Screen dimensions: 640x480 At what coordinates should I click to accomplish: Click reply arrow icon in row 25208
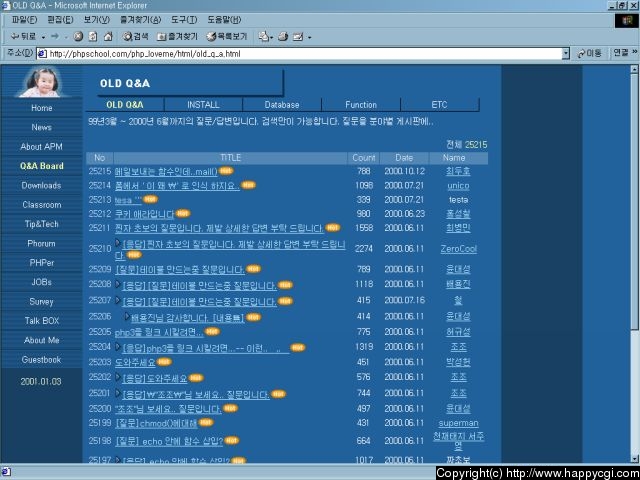(118, 284)
